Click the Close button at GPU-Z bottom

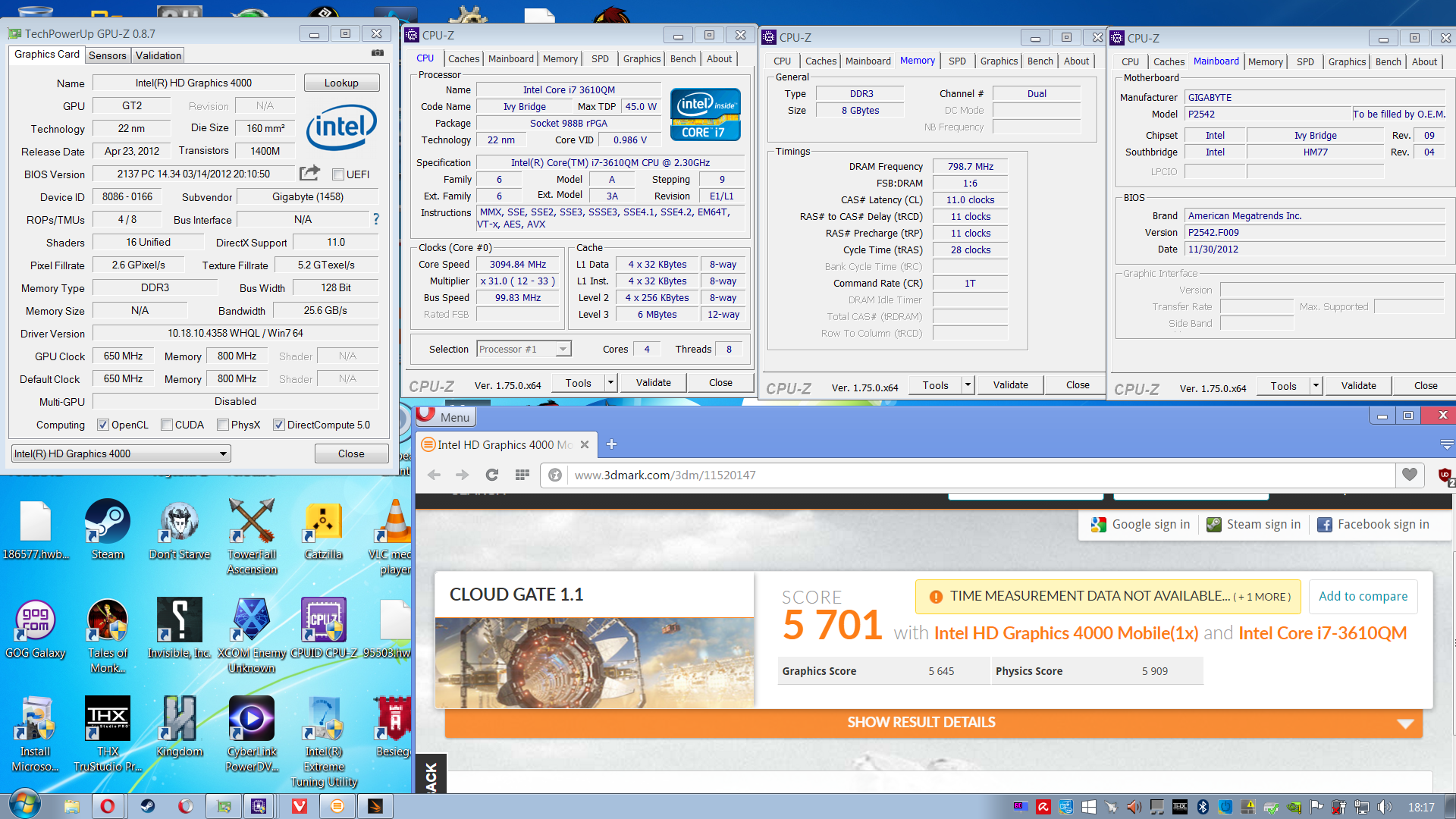tap(351, 453)
